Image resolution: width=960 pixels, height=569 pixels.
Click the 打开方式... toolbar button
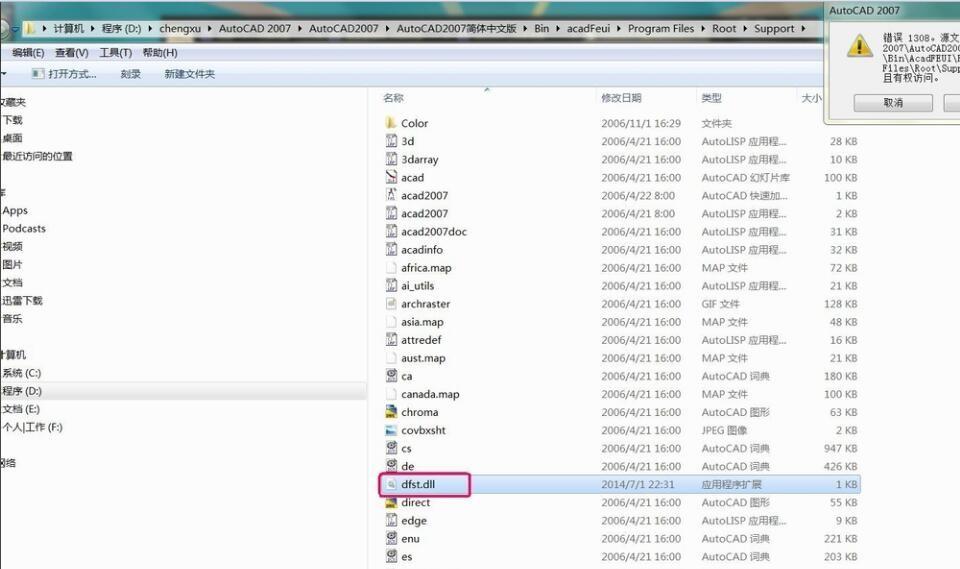coord(64,73)
